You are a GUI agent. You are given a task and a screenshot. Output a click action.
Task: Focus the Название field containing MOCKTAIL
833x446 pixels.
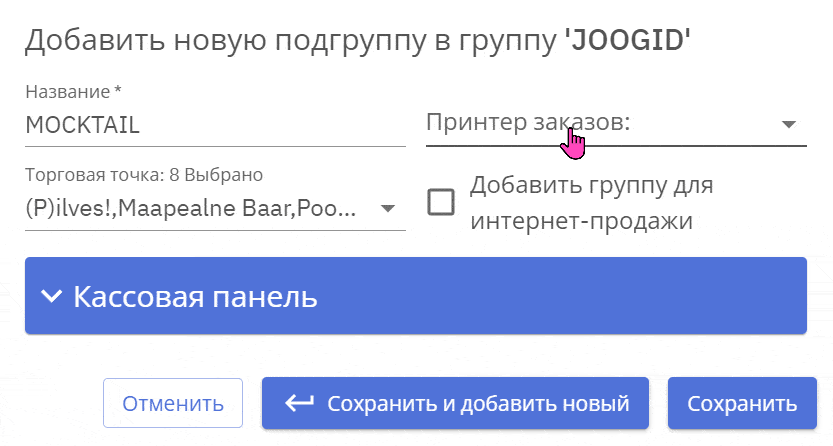[214, 125]
